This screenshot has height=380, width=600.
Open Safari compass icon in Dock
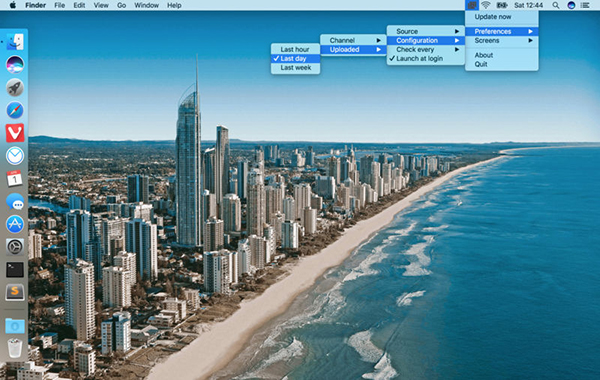click(x=15, y=110)
